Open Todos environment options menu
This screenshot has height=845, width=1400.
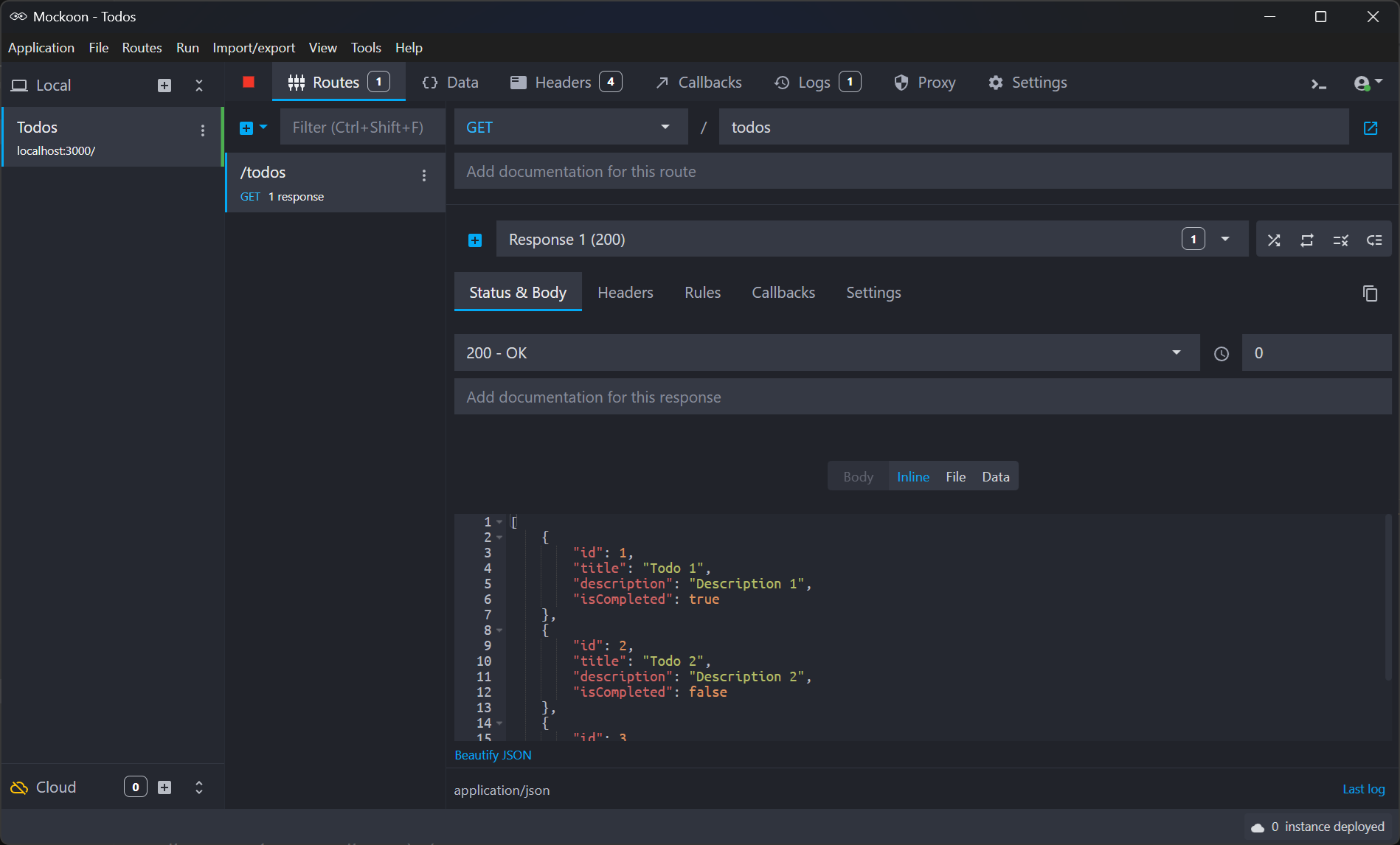click(x=203, y=131)
